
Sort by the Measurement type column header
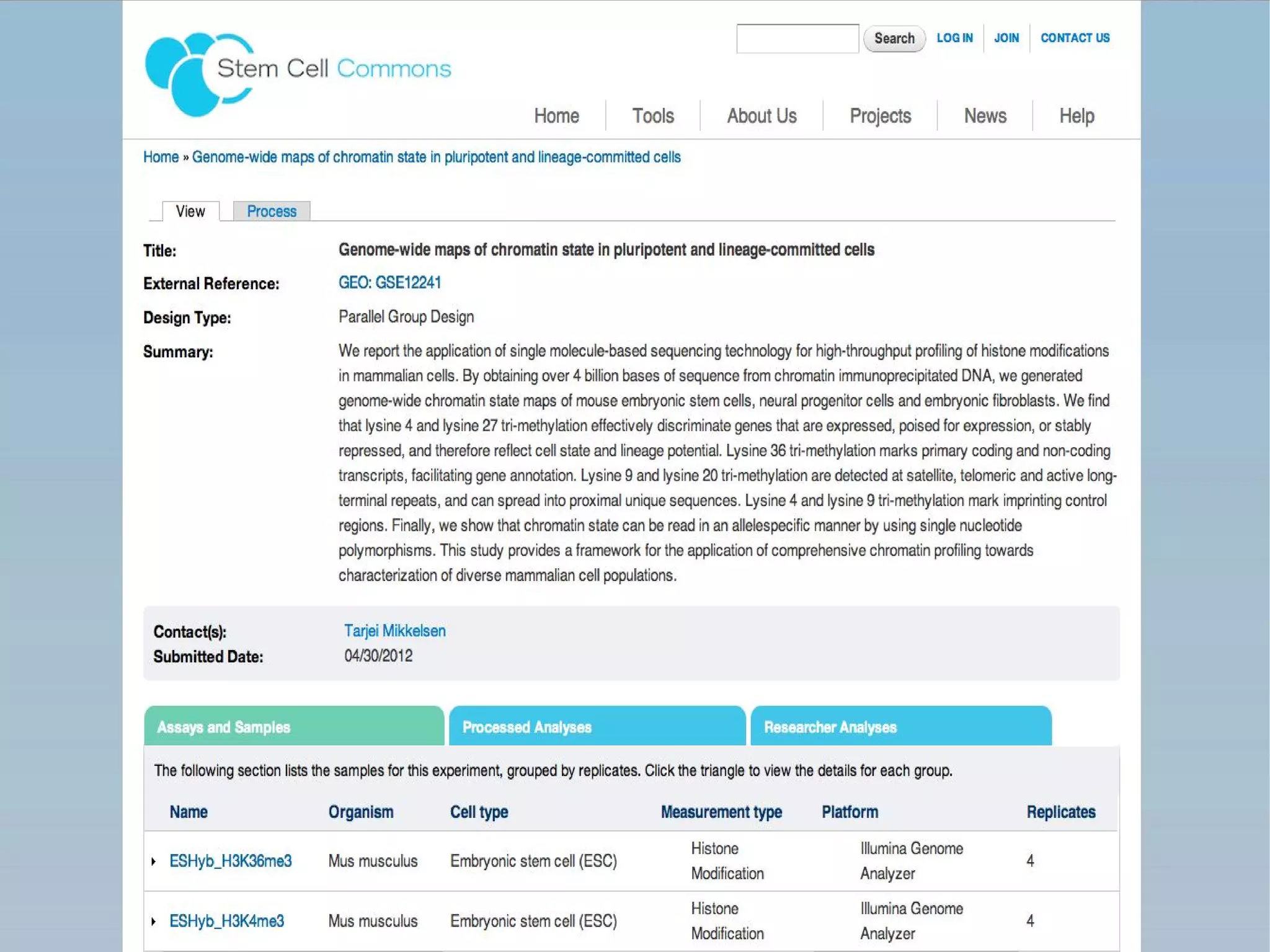pyautogui.click(x=721, y=812)
